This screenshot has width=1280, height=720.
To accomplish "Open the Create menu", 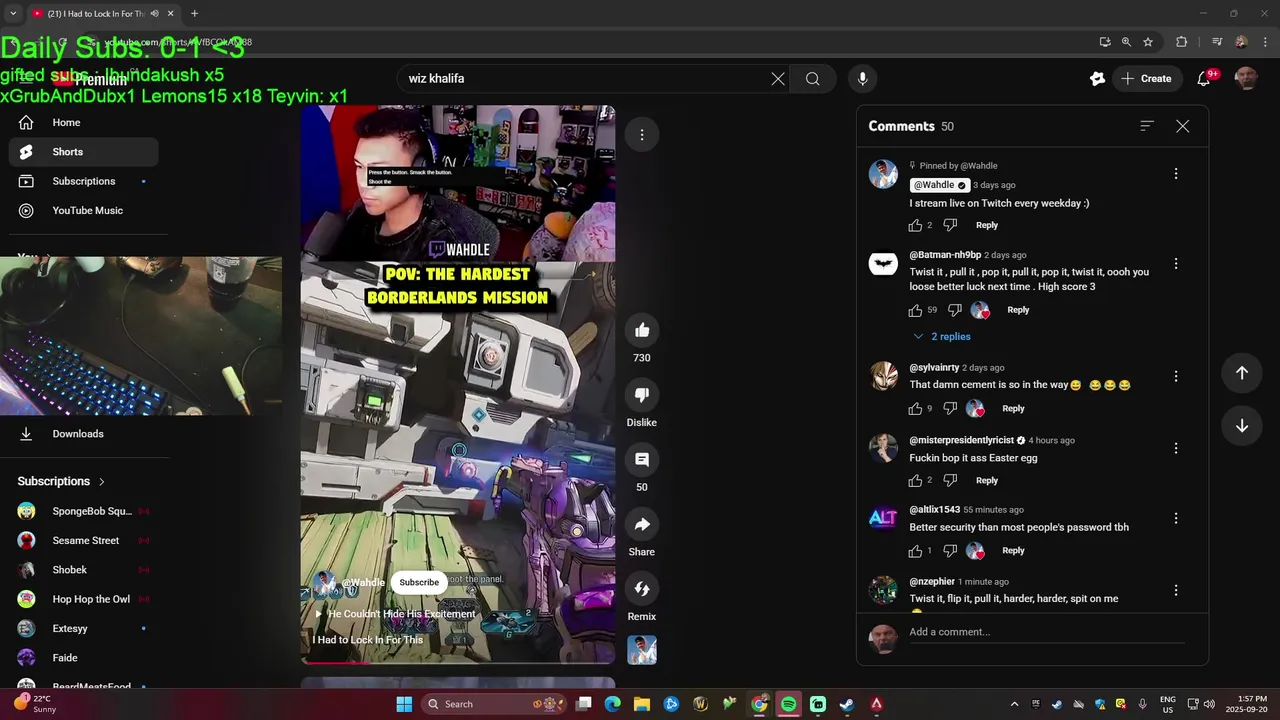I will [x=1146, y=79].
